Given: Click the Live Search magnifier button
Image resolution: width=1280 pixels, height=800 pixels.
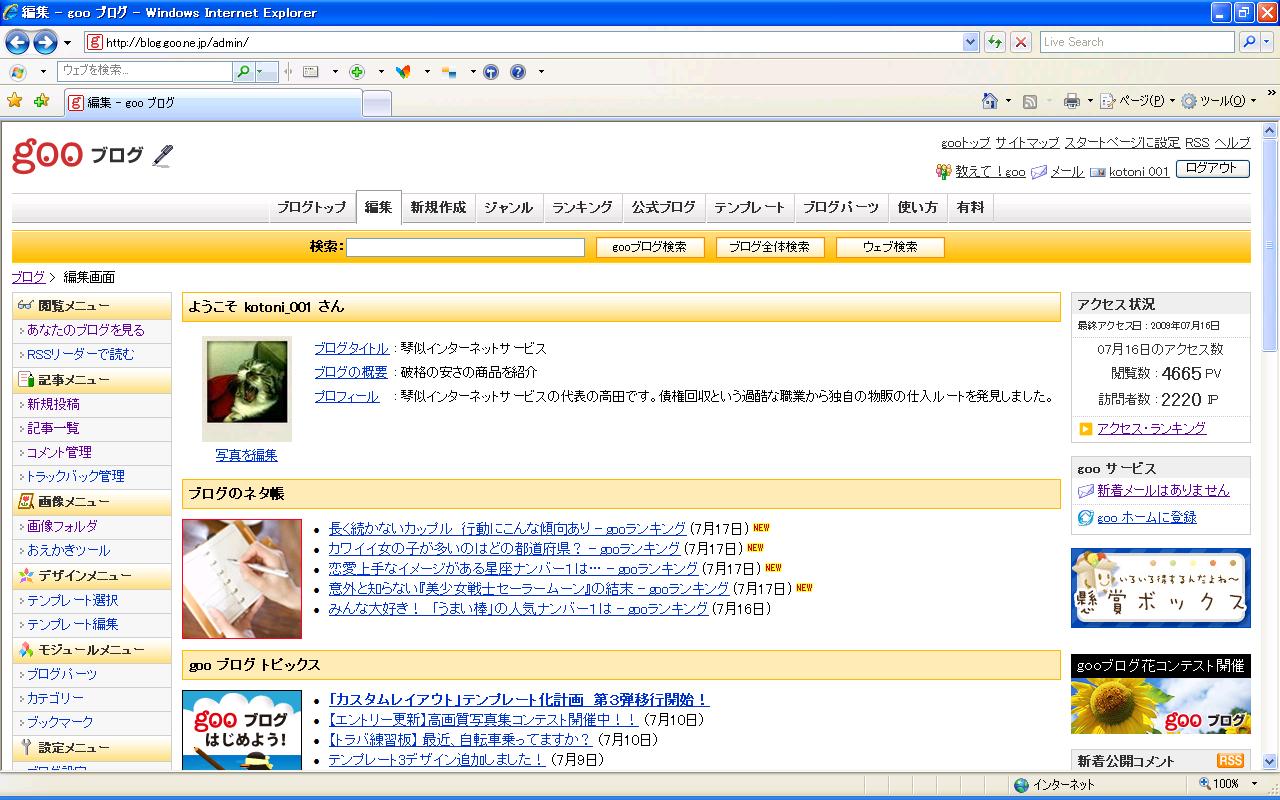Looking at the screenshot, I should (1249, 42).
